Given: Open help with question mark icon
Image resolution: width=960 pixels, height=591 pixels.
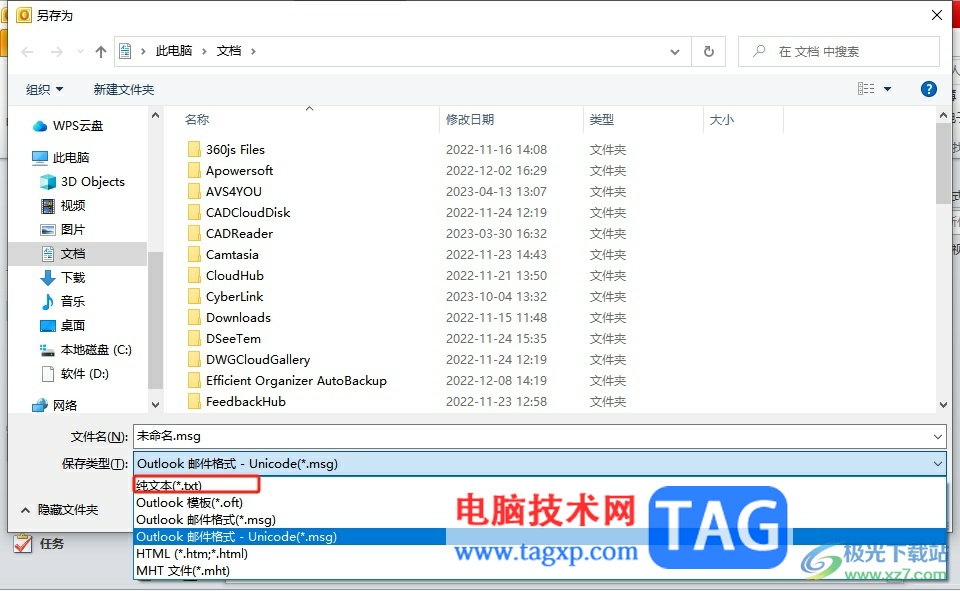Looking at the screenshot, I should pyautogui.click(x=928, y=89).
